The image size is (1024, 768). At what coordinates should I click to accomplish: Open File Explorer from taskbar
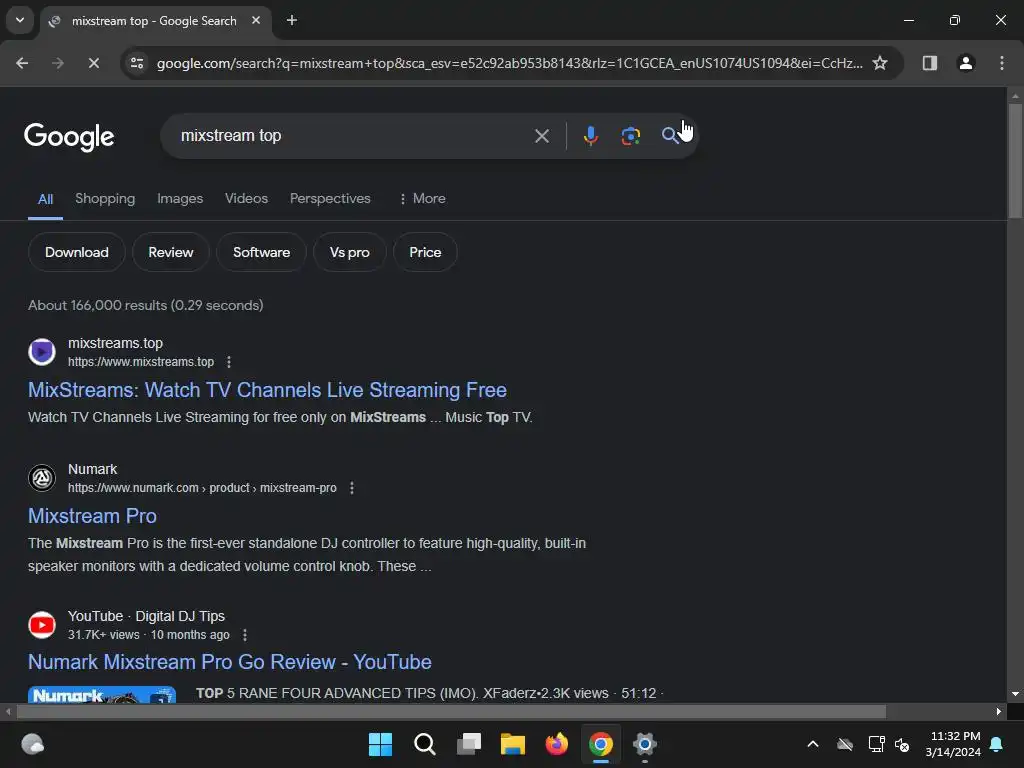click(513, 744)
